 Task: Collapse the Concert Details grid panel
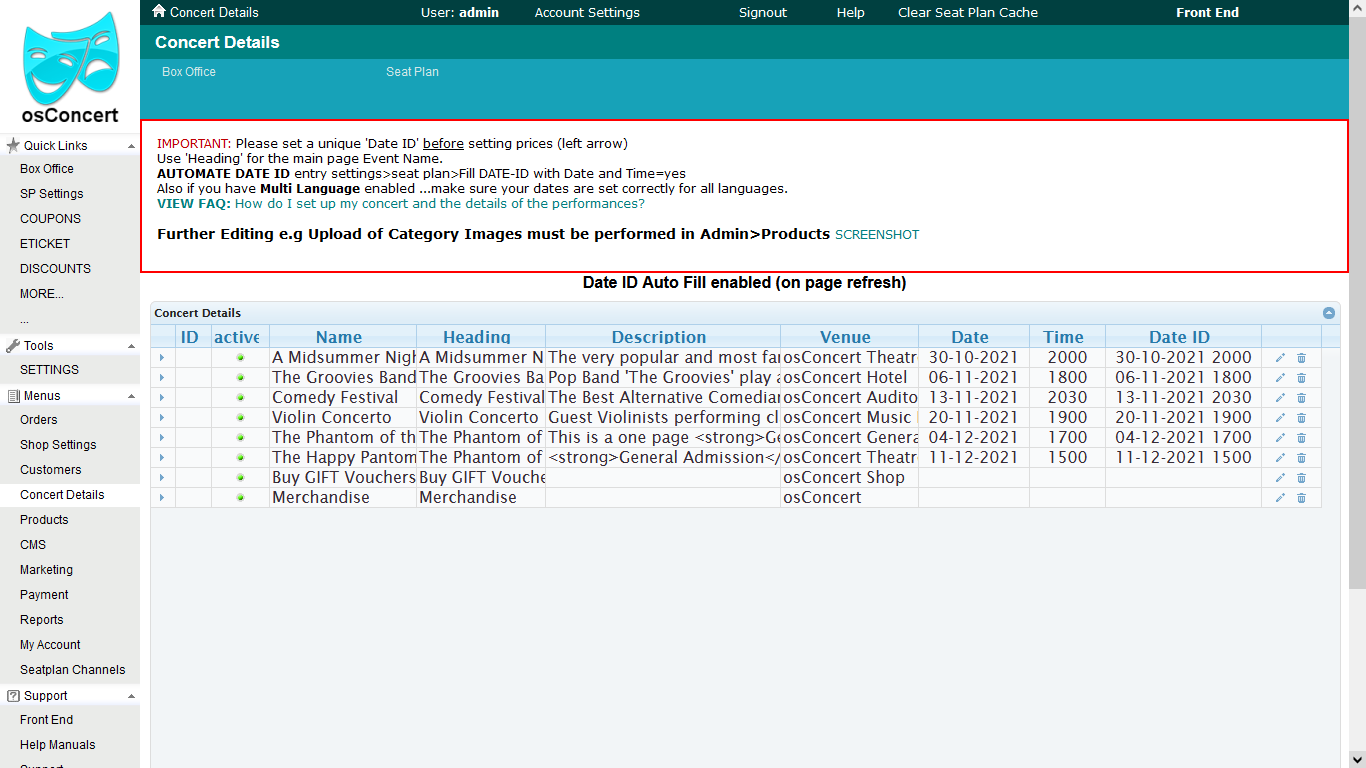click(1328, 313)
